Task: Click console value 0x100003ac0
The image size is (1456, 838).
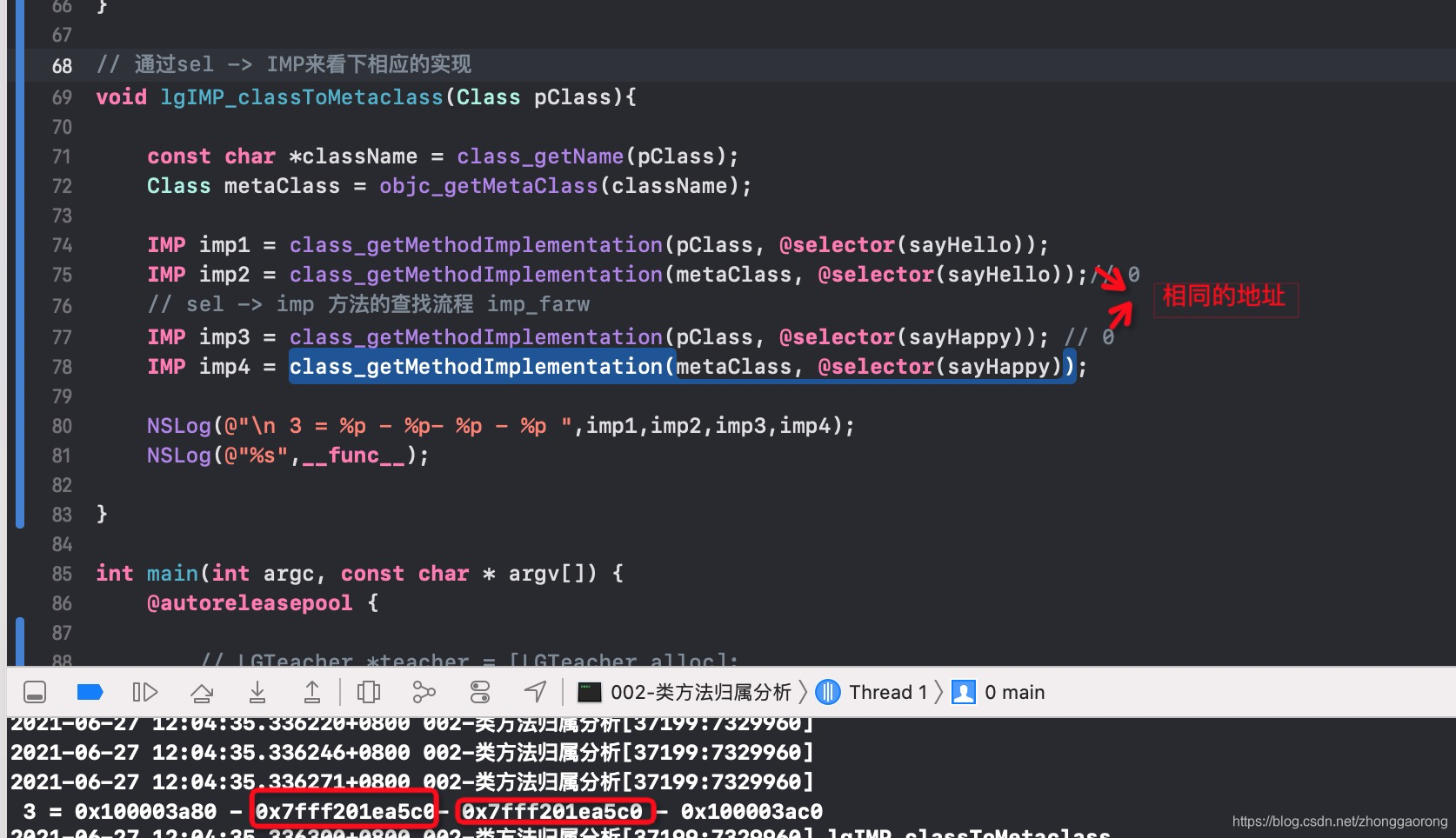Action: click(x=751, y=812)
